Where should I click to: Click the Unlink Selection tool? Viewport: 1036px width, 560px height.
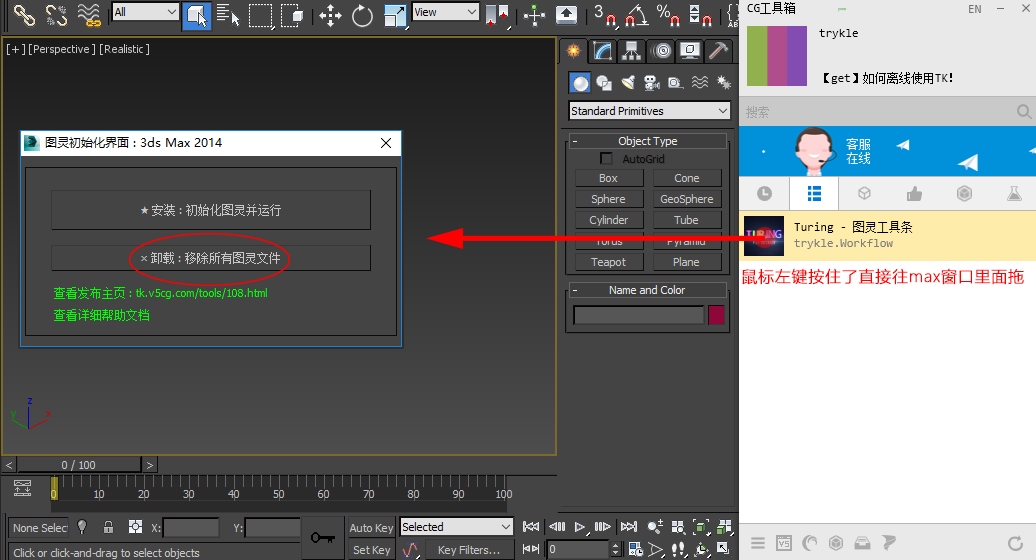pos(56,15)
